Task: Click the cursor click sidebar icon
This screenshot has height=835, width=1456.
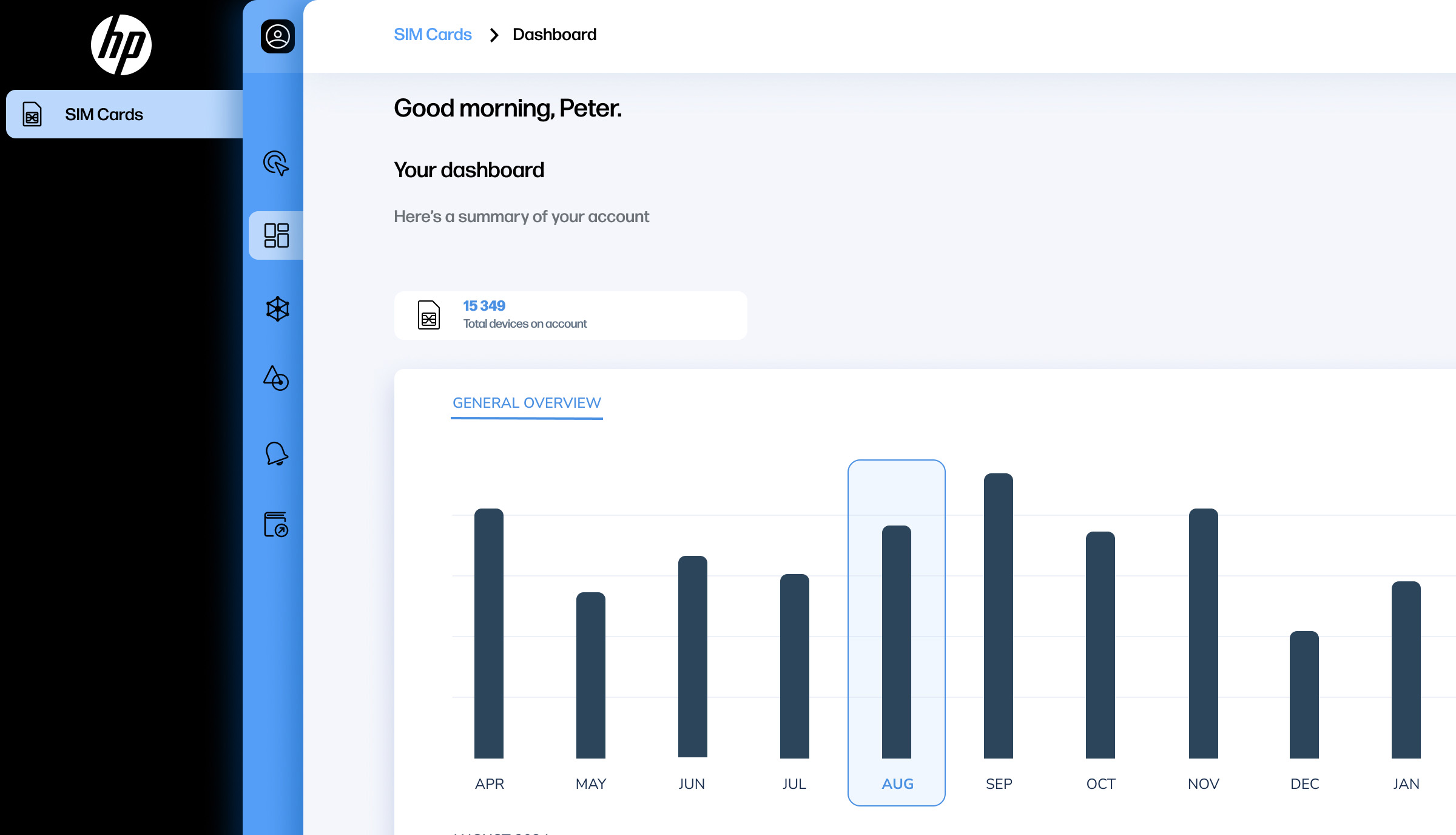Action: tap(276, 163)
